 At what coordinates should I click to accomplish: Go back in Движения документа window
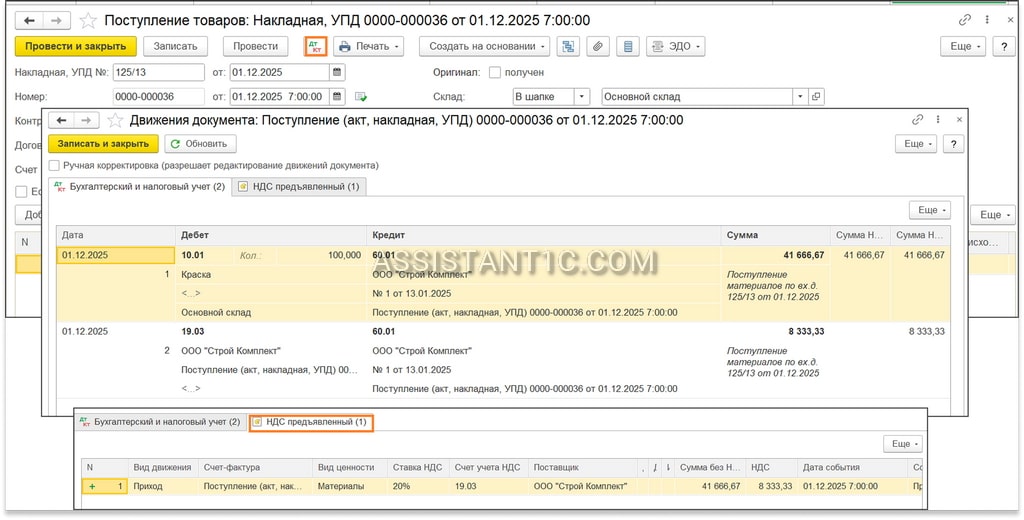(x=61, y=120)
